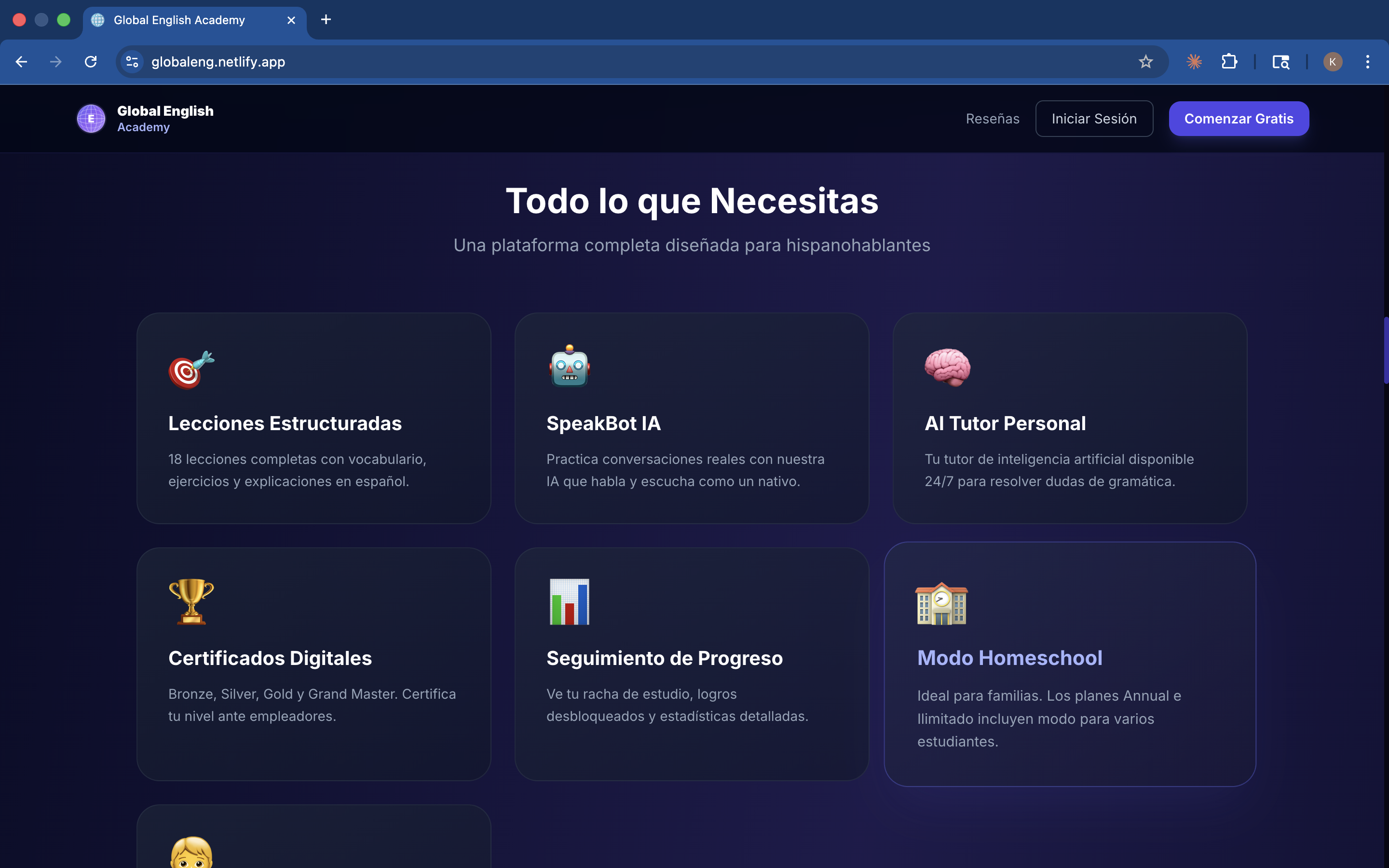
Task: Click the school icon on Modo Homeschool card
Action: [942, 603]
